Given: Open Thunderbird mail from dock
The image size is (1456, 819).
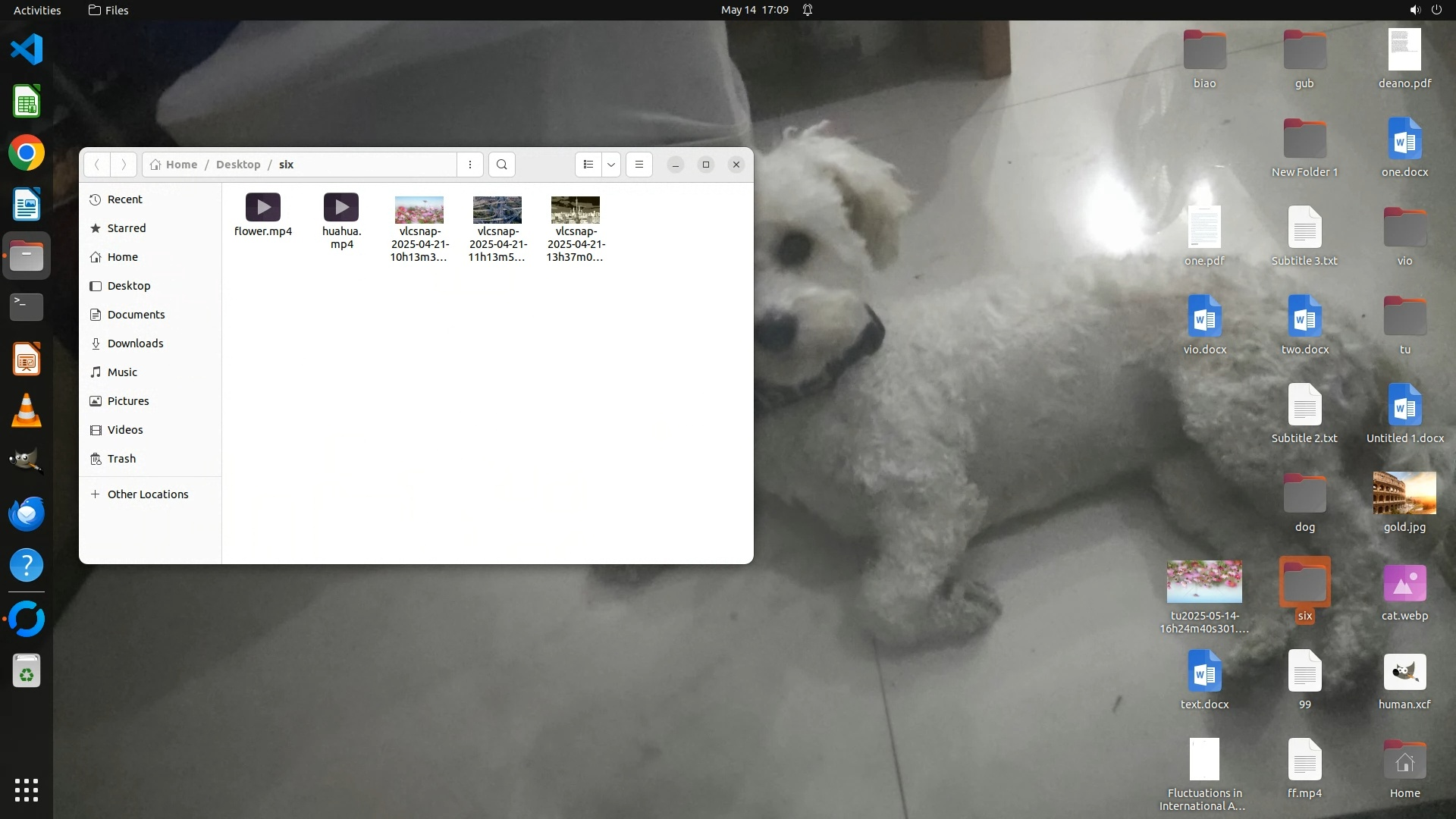Looking at the screenshot, I should [27, 513].
